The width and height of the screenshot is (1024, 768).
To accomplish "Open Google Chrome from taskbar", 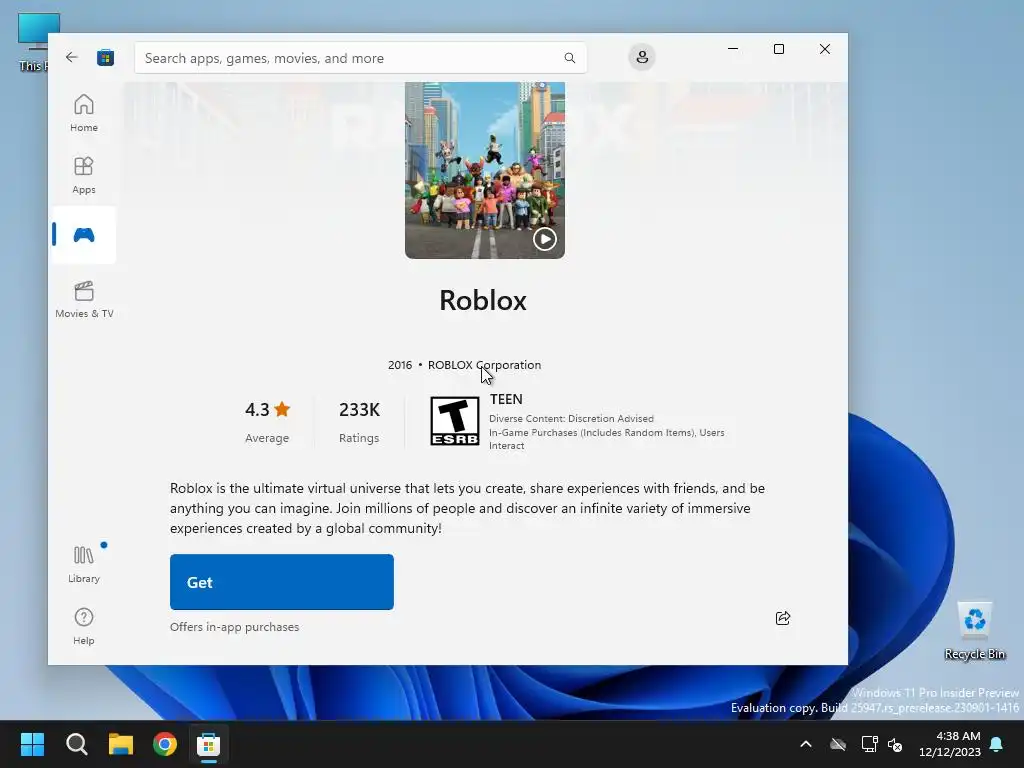I will point(165,744).
